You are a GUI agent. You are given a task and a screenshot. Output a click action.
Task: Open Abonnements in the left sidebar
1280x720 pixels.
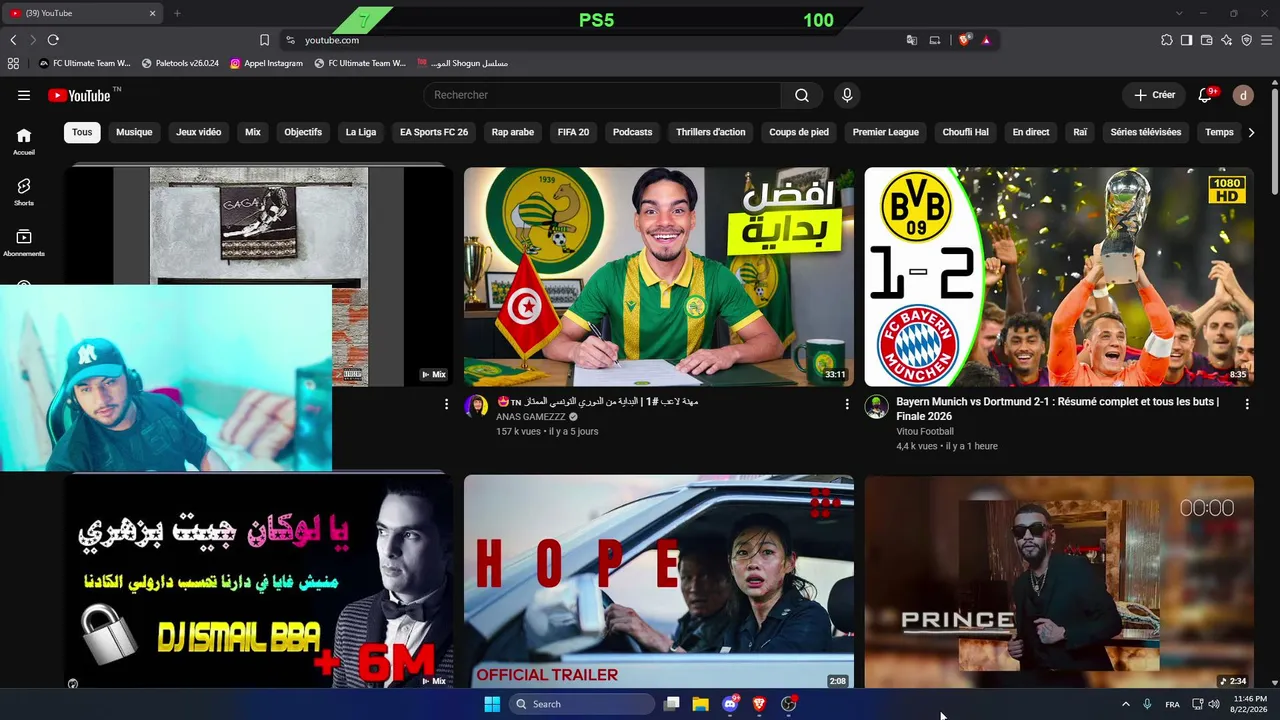point(24,243)
